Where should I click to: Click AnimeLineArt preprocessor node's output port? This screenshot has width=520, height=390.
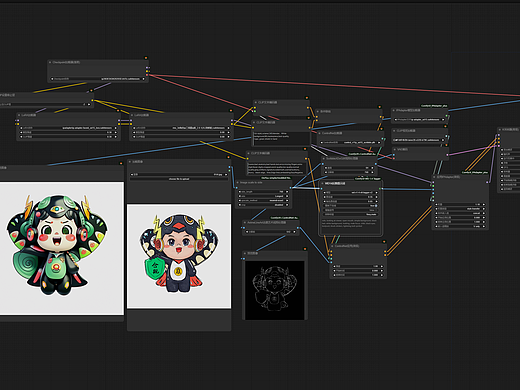coord(298,228)
